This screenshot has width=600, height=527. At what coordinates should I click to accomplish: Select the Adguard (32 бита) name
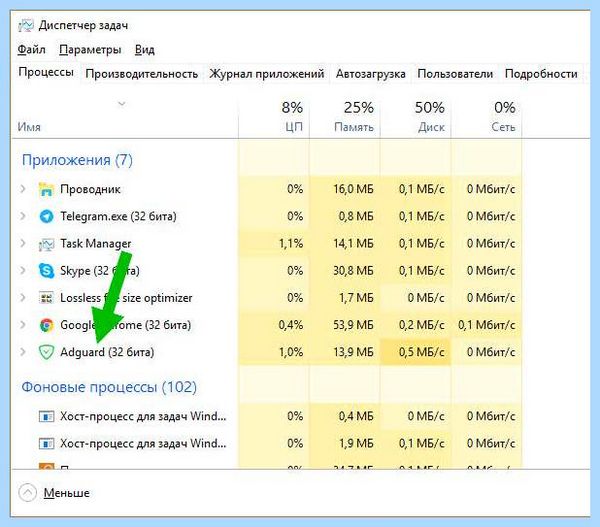[x=107, y=352]
